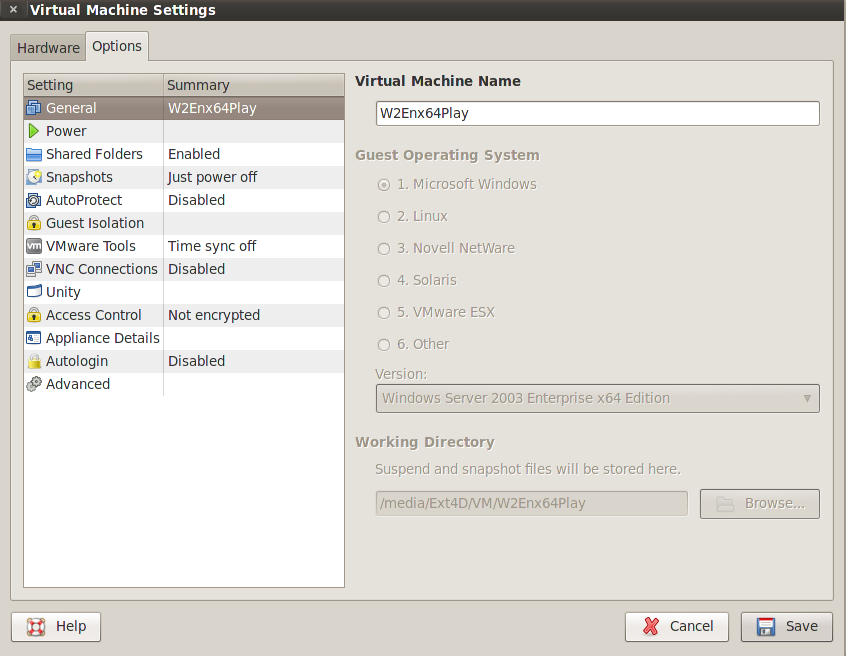
Task: Click the Shared Folders folder icon
Action: tap(33, 154)
